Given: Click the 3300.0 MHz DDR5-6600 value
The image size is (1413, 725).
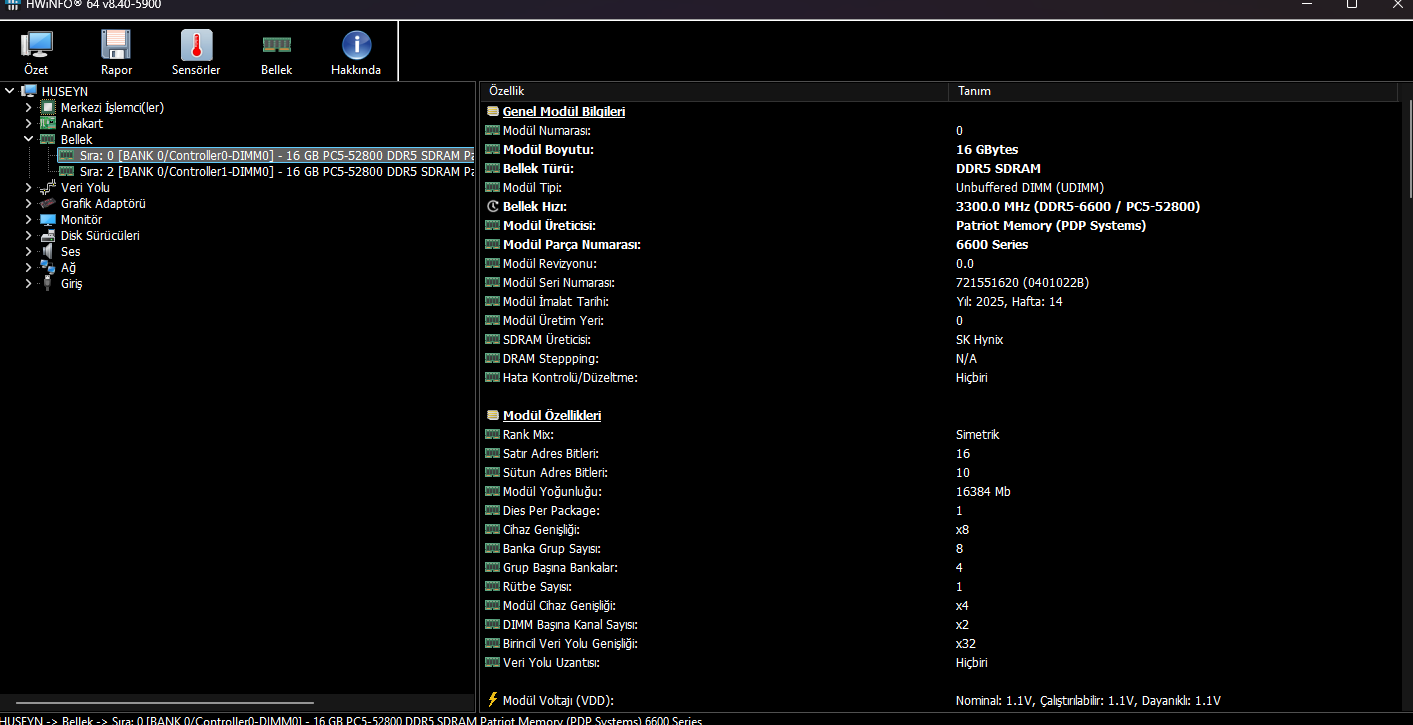Looking at the screenshot, I should point(1078,207).
